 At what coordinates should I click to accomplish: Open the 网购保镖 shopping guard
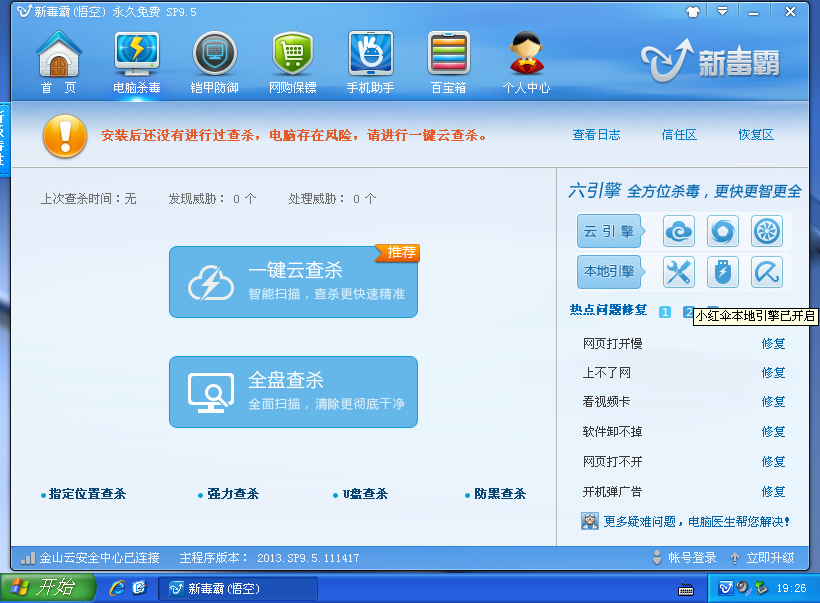pyautogui.click(x=292, y=62)
